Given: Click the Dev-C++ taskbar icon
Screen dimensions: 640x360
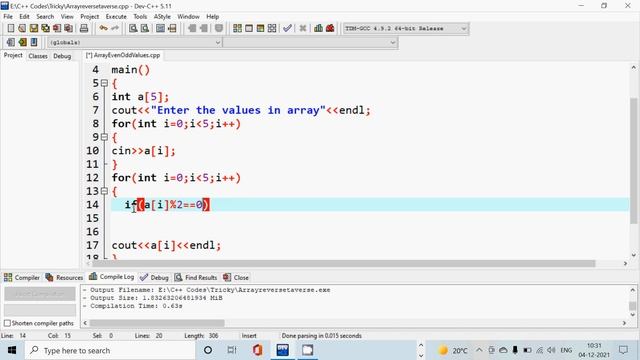Looking at the screenshot, I should [x=282, y=350].
